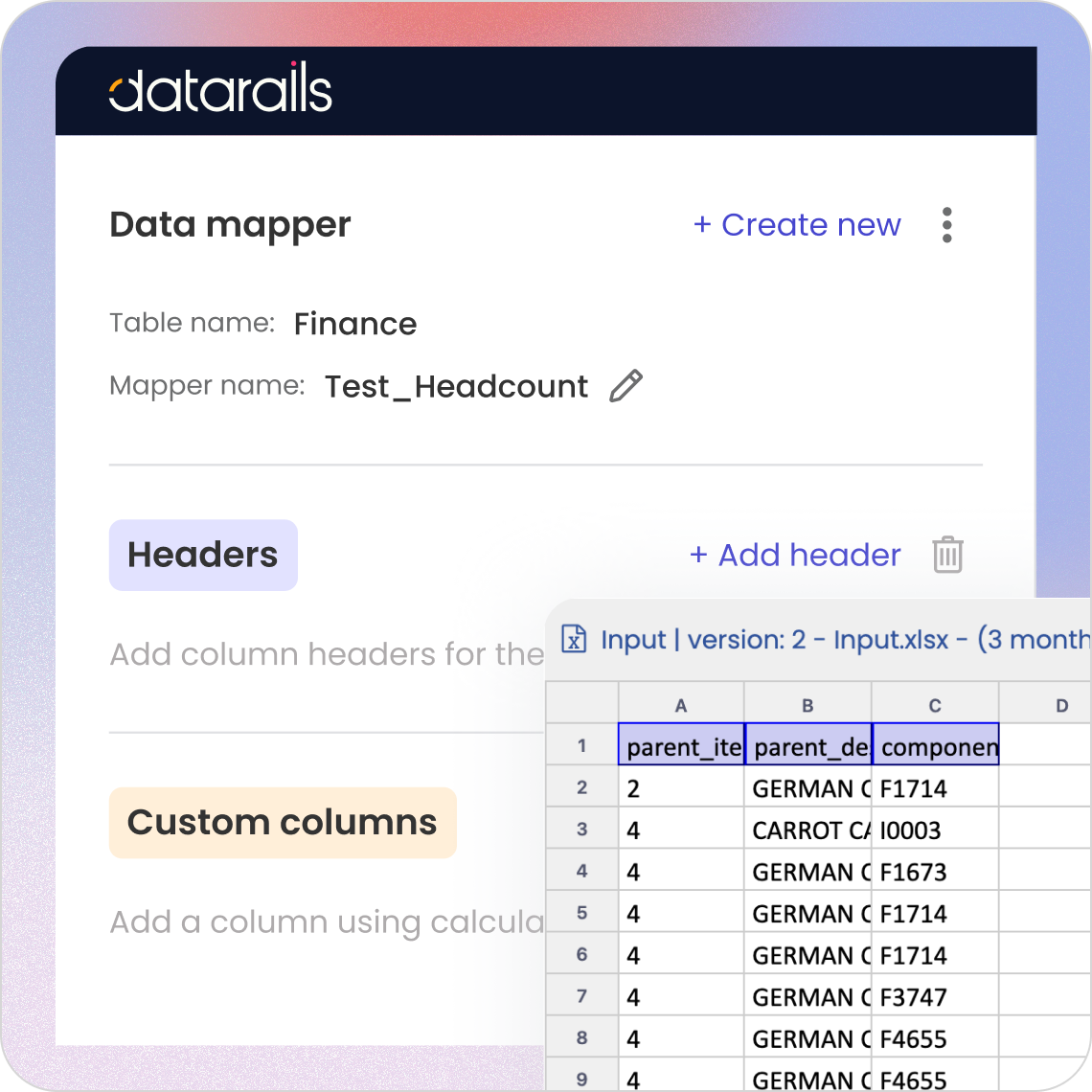Click cell A2 containing 2

click(682, 787)
